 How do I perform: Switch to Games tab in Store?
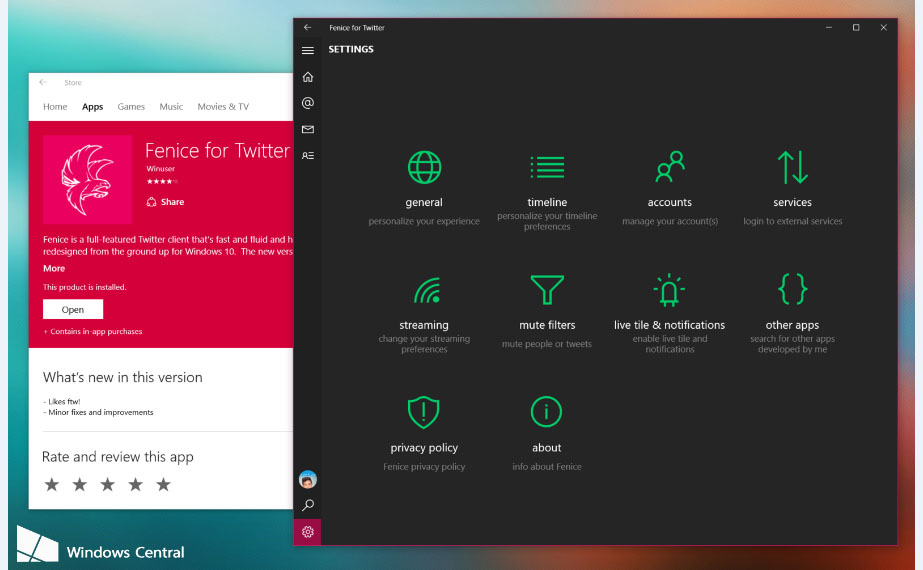(131, 107)
